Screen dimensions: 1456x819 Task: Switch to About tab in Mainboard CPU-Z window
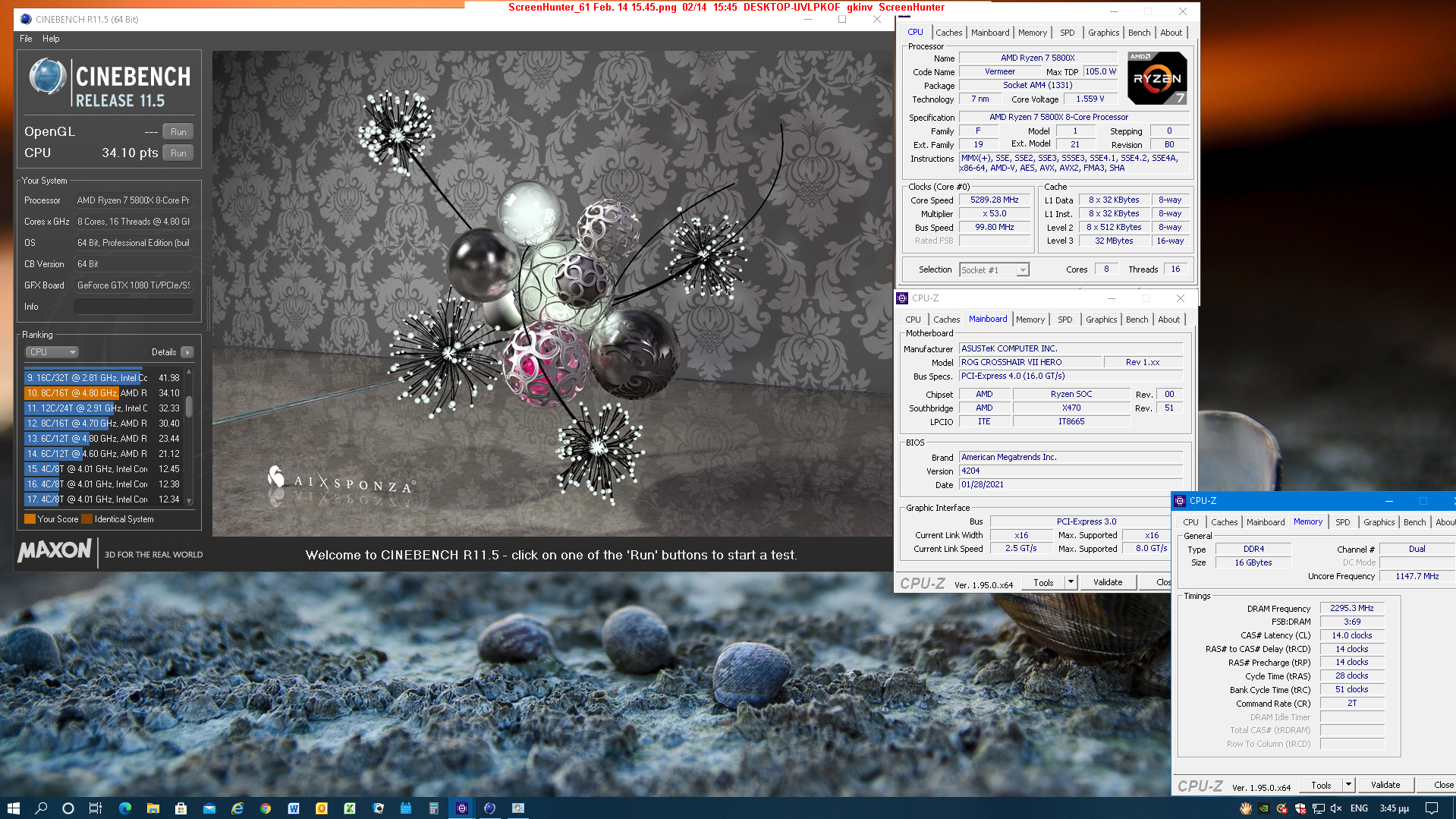(1168, 320)
